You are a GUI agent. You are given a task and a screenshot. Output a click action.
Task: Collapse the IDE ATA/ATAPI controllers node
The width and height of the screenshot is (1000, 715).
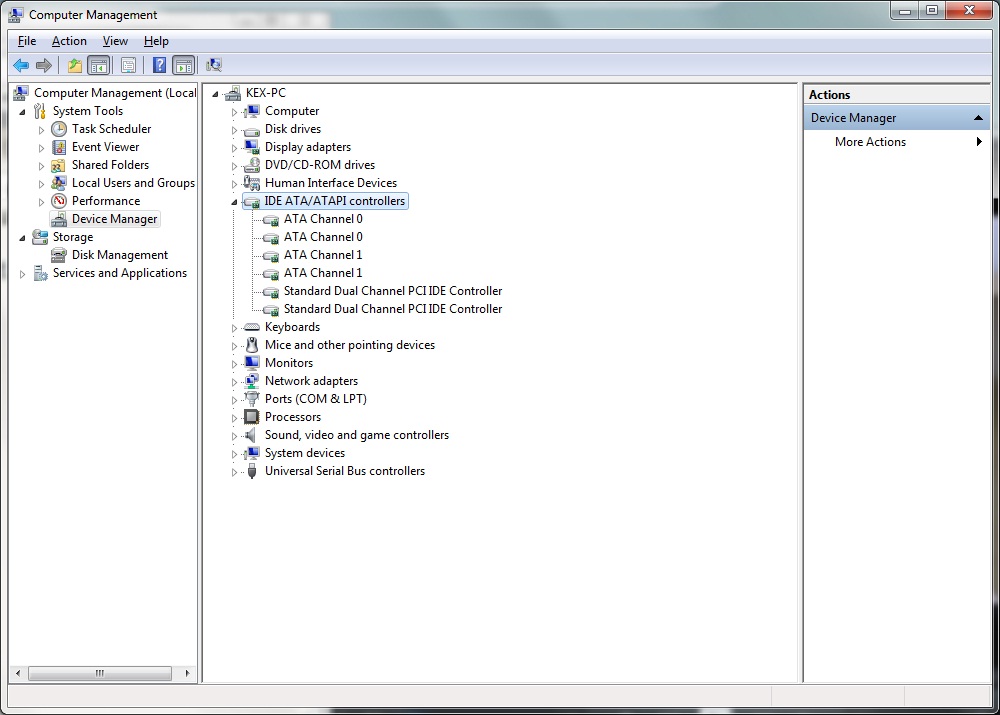[x=234, y=202]
